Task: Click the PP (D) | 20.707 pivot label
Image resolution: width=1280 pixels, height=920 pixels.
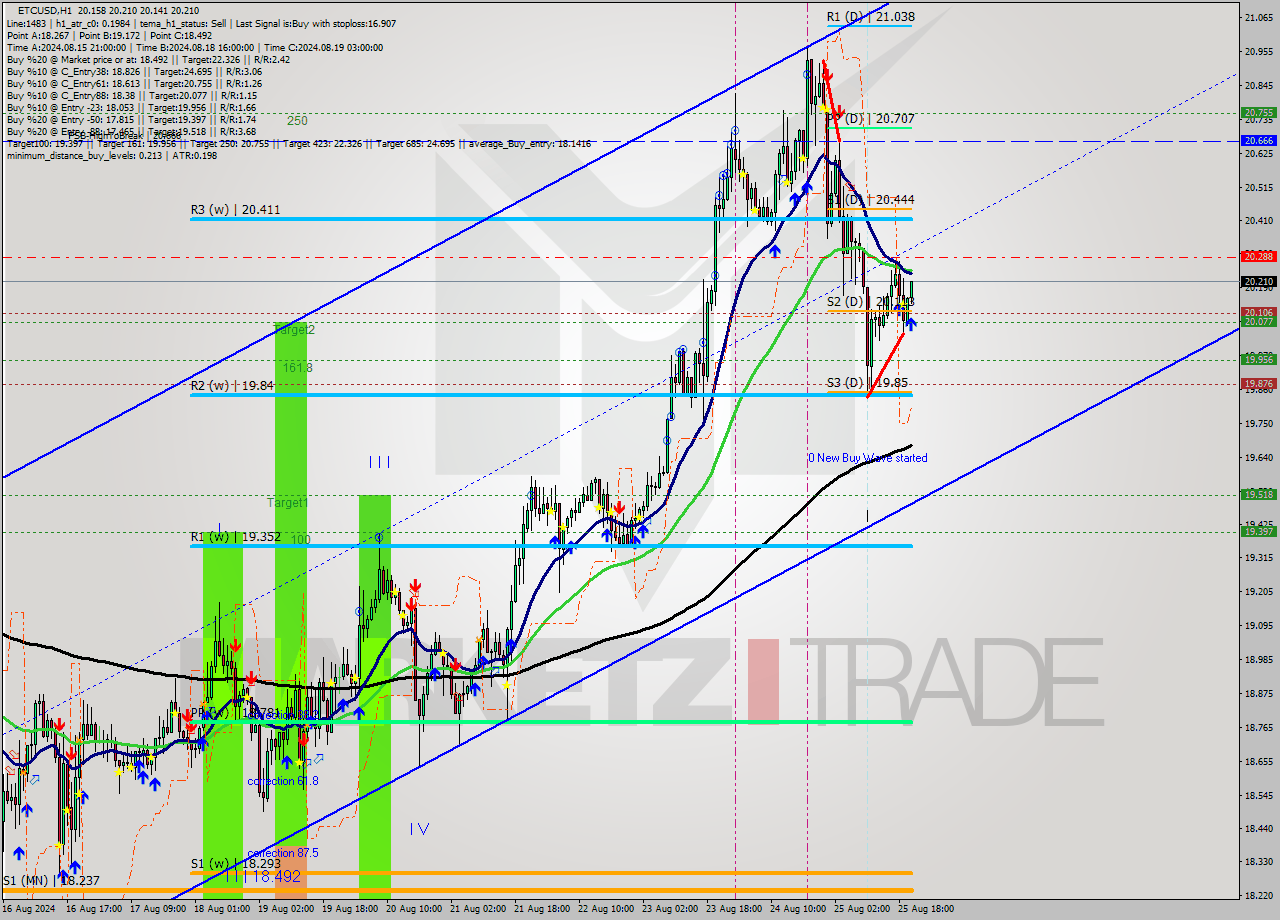Action: coord(870,119)
